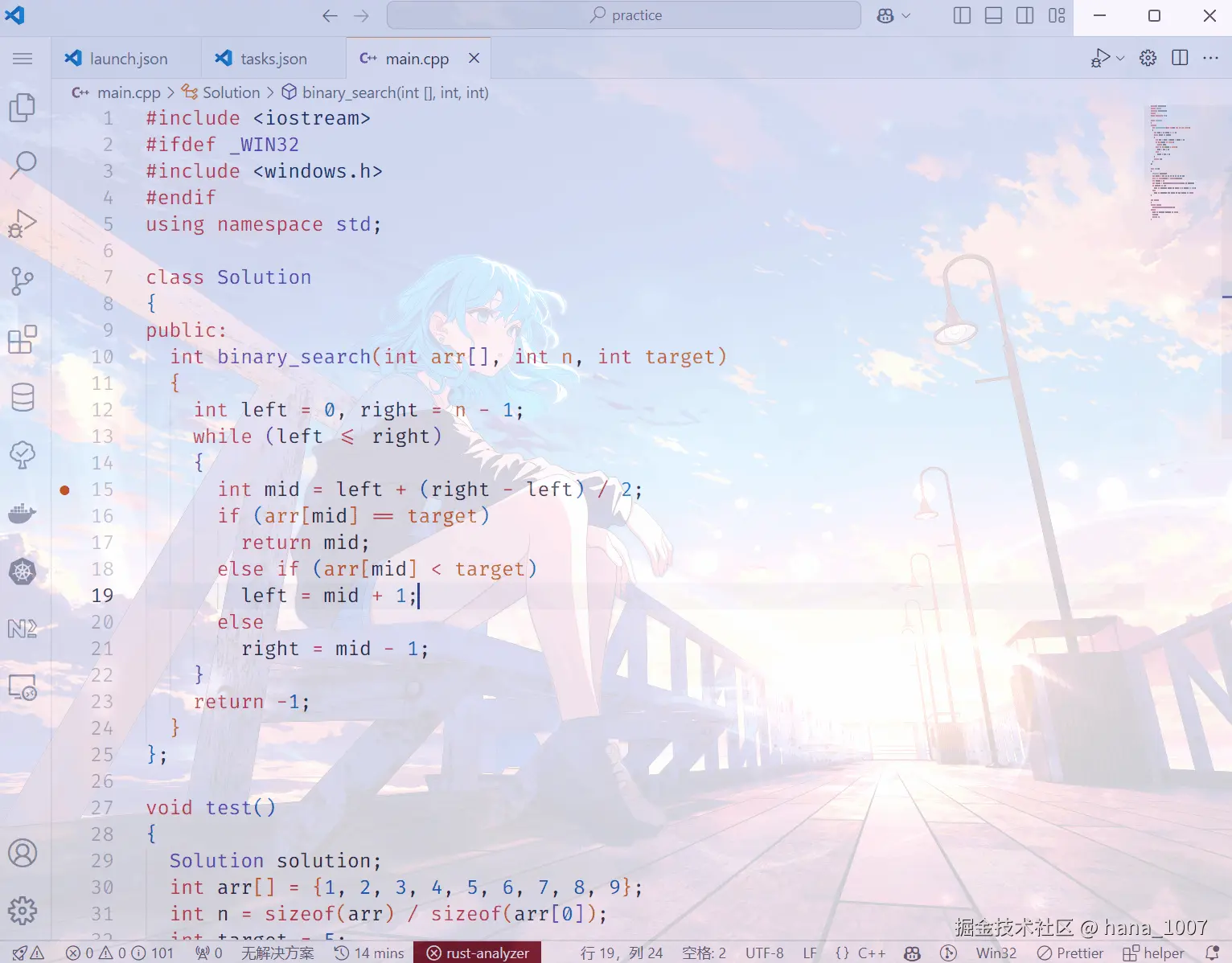Expand the run/debug dropdown arrow

[x=1120, y=58]
